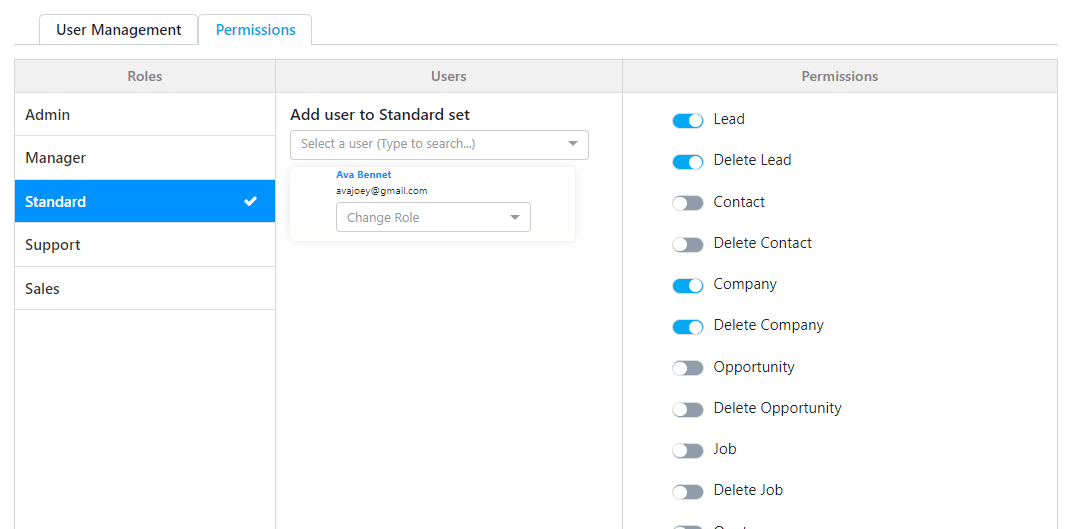
Task: Enable the Job permission toggle
Action: pyautogui.click(x=688, y=450)
